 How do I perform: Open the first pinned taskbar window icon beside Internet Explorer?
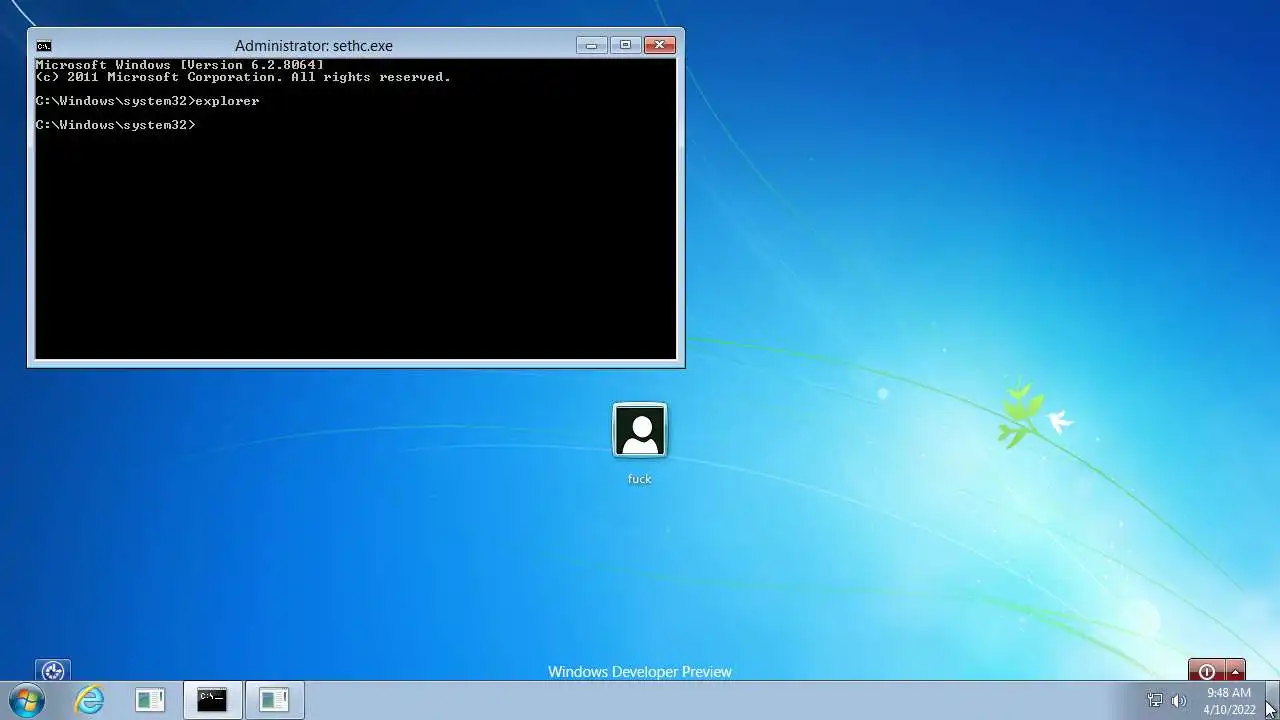150,700
